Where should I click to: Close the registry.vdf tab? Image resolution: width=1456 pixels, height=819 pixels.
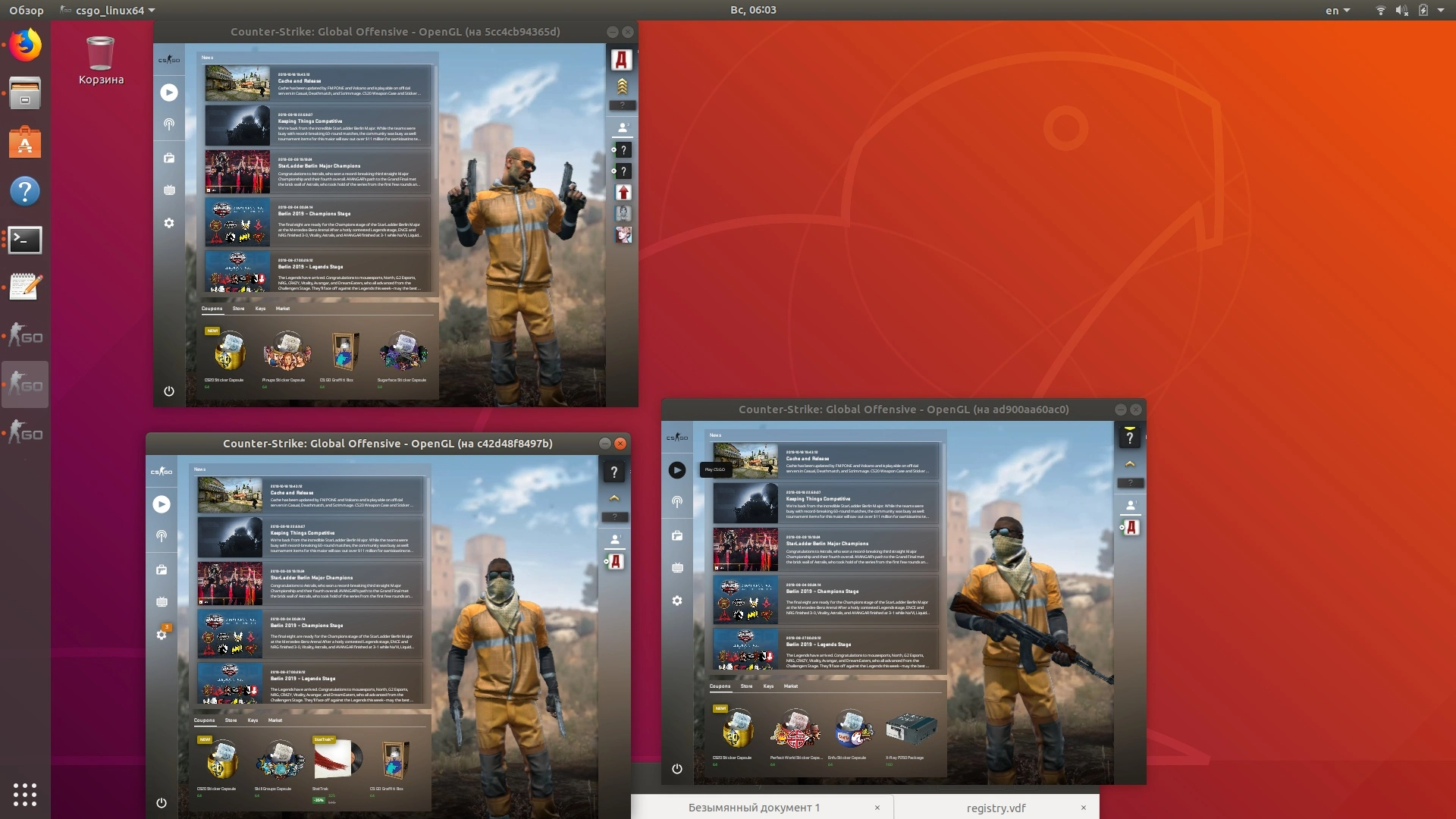click(x=1084, y=808)
